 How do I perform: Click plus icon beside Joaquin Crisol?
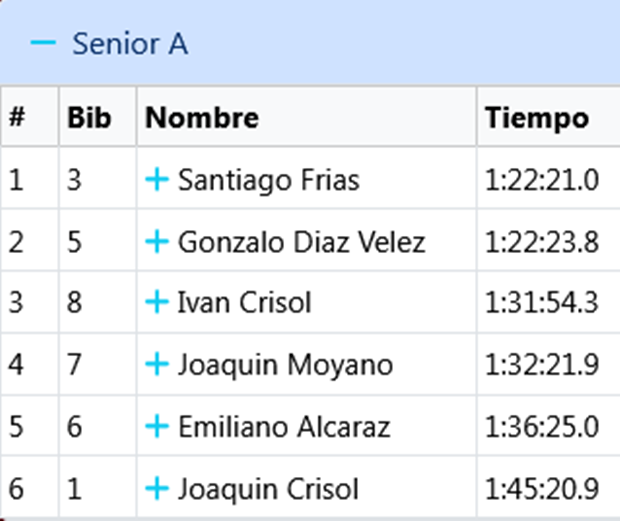[x=156, y=489]
